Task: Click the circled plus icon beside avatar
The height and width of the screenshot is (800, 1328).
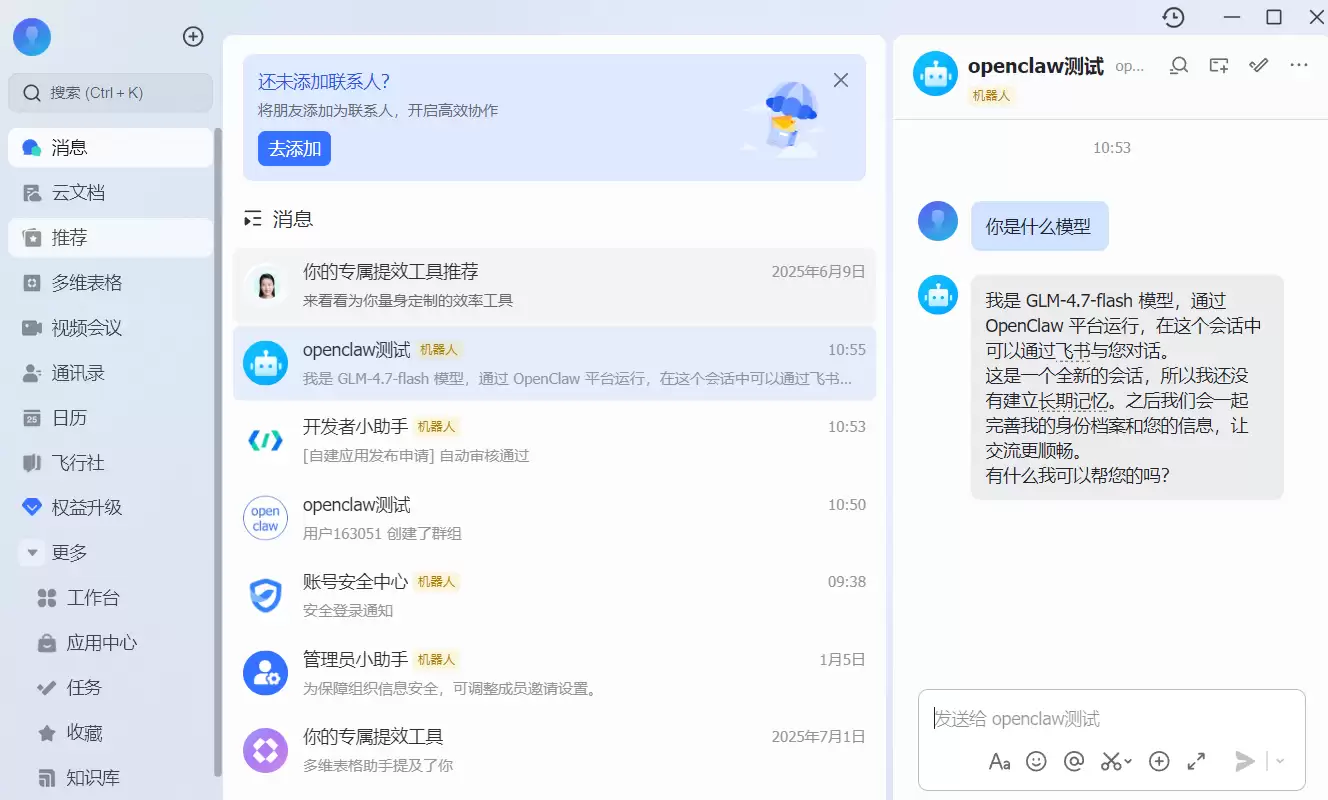Action: pyautogui.click(x=193, y=37)
